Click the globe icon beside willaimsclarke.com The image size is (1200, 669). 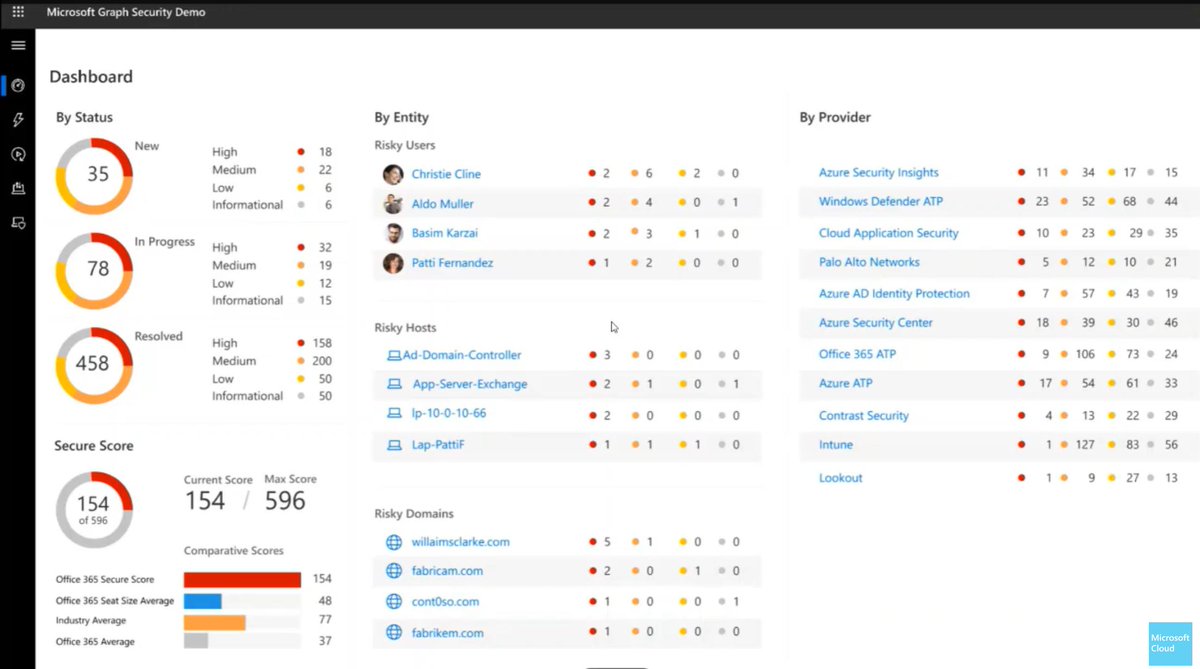coord(393,542)
